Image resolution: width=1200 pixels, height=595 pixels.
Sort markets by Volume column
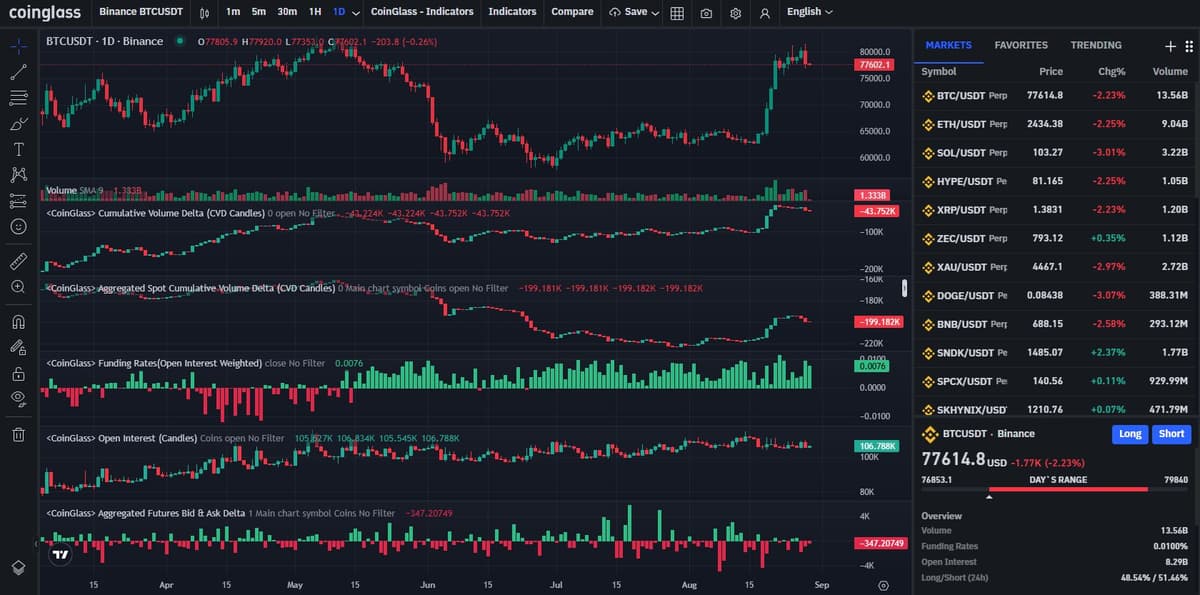click(1170, 72)
